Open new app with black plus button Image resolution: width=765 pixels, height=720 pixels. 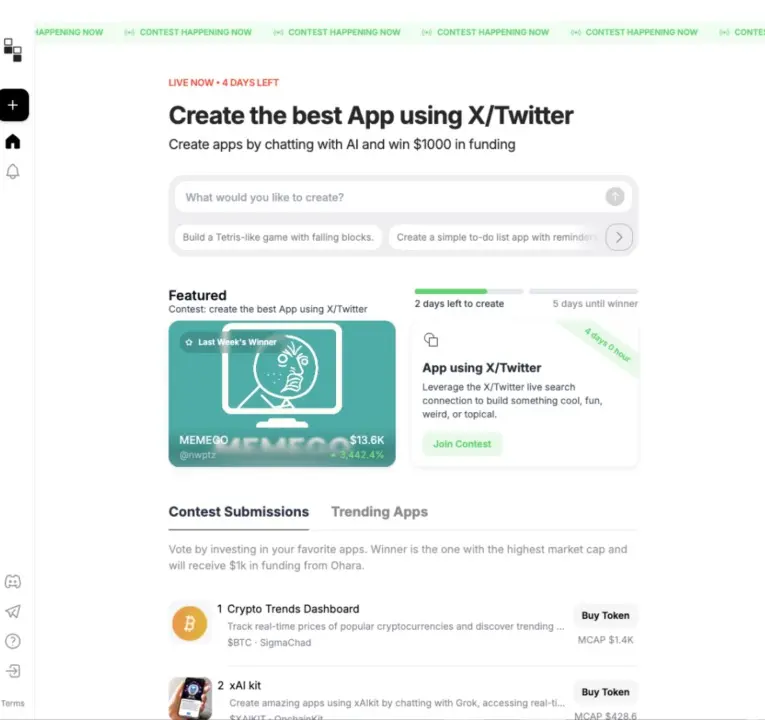(14, 105)
